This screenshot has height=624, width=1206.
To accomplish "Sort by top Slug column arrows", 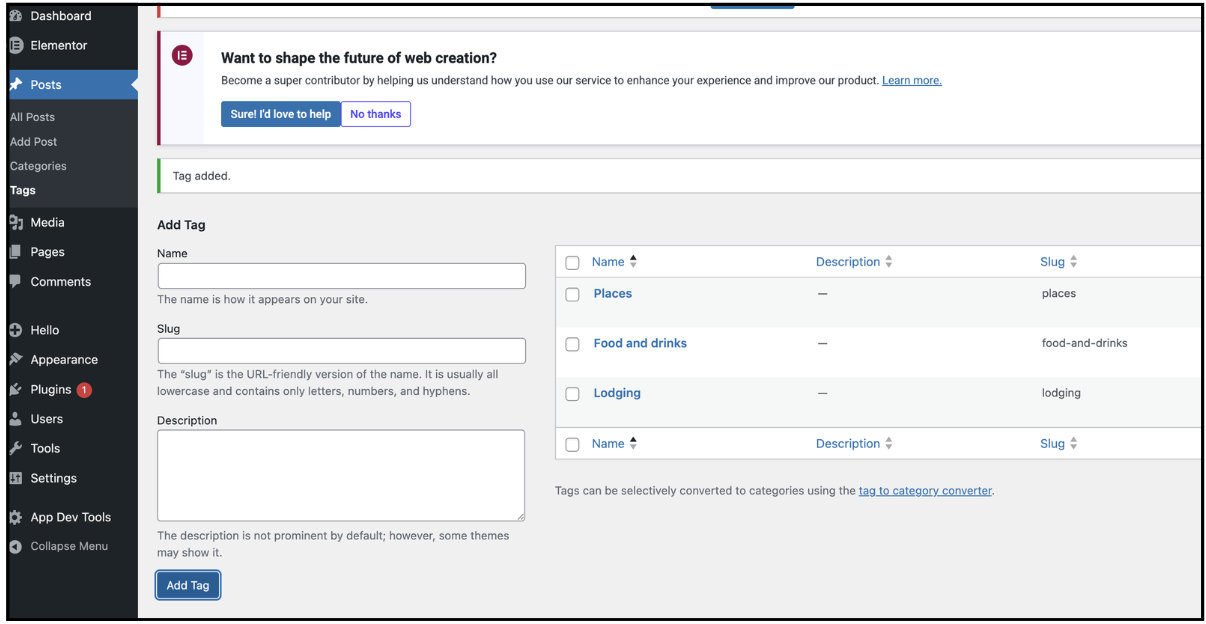I will (1073, 262).
